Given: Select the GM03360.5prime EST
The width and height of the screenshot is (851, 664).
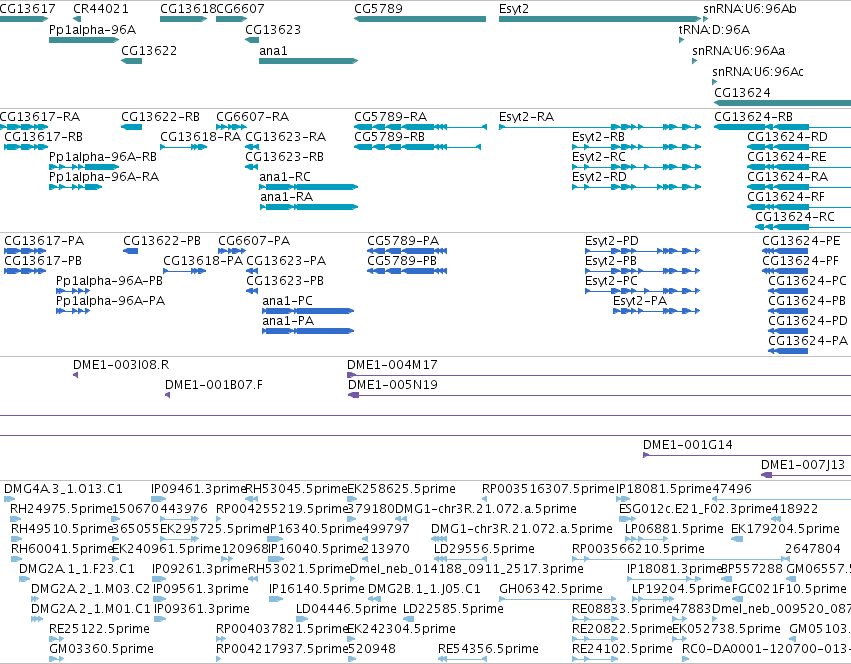Looking at the screenshot, I should [x=56, y=659].
